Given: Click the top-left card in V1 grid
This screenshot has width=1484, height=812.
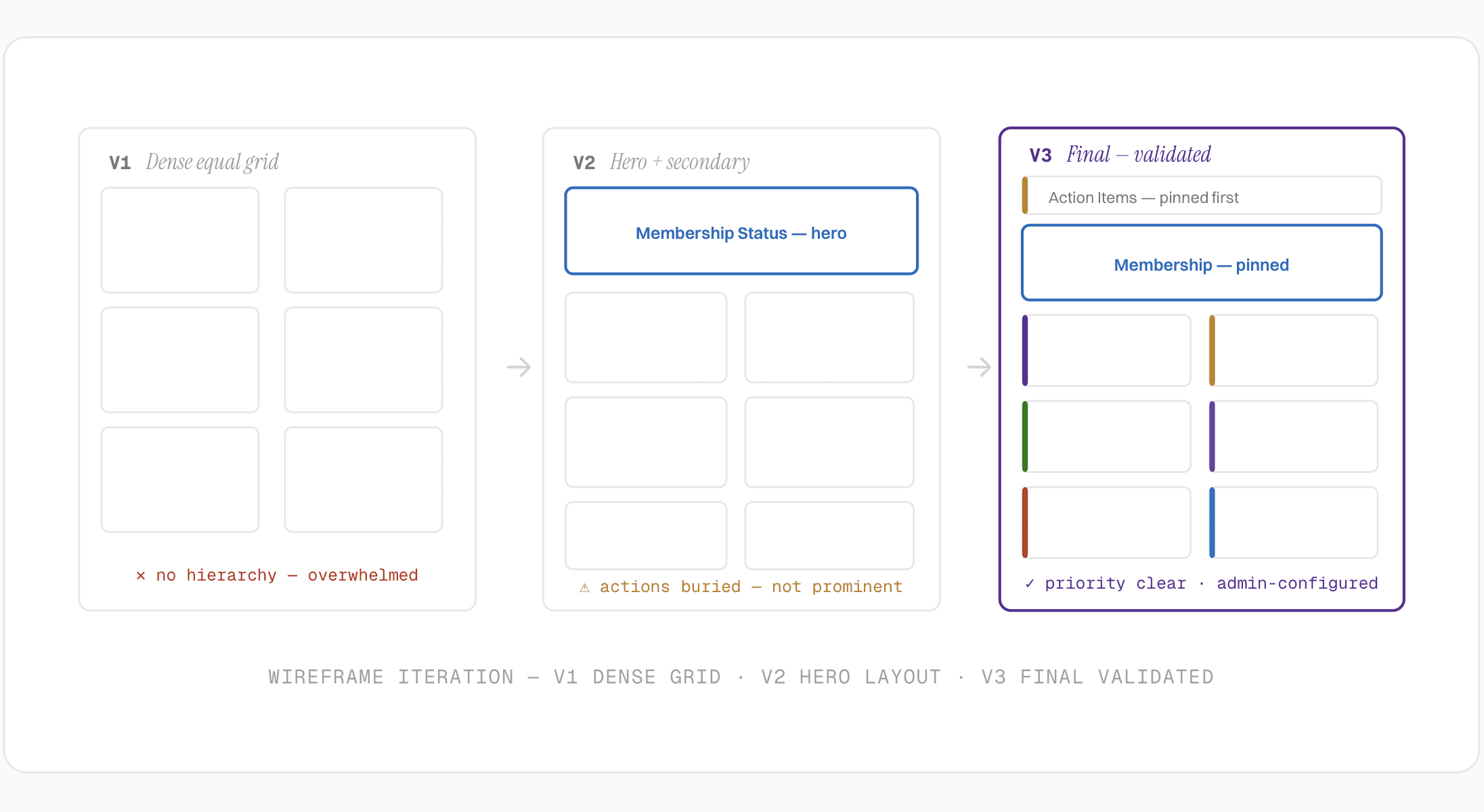Looking at the screenshot, I should click(180, 240).
